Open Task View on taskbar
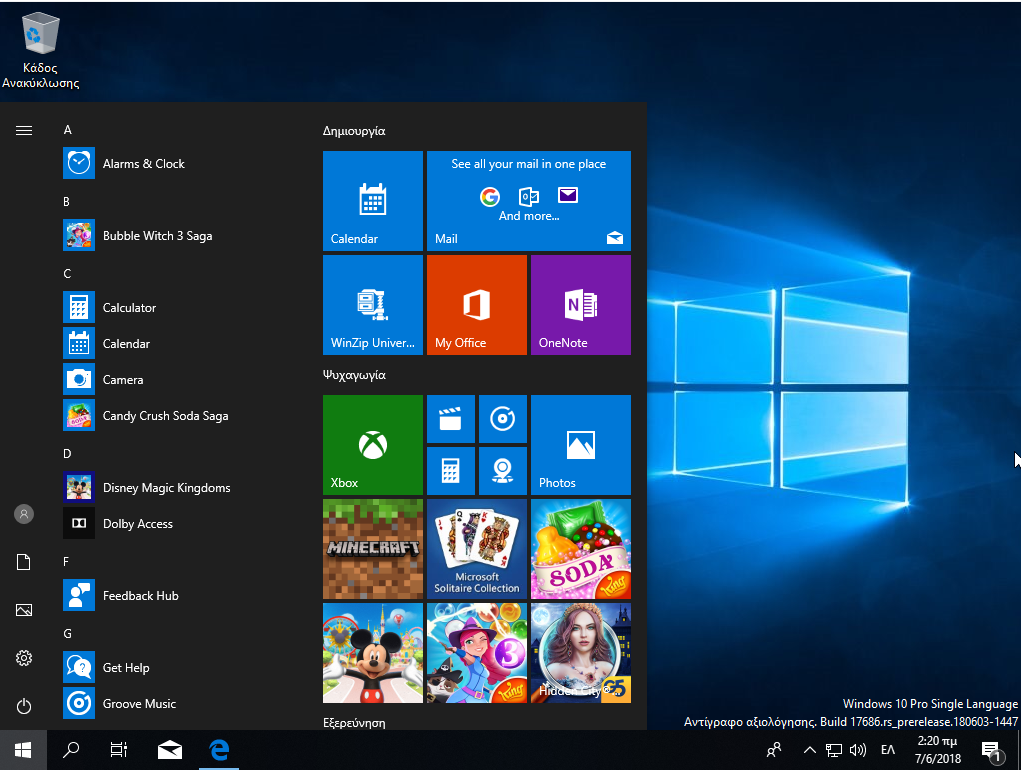Image resolution: width=1021 pixels, height=770 pixels. pos(119,750)
